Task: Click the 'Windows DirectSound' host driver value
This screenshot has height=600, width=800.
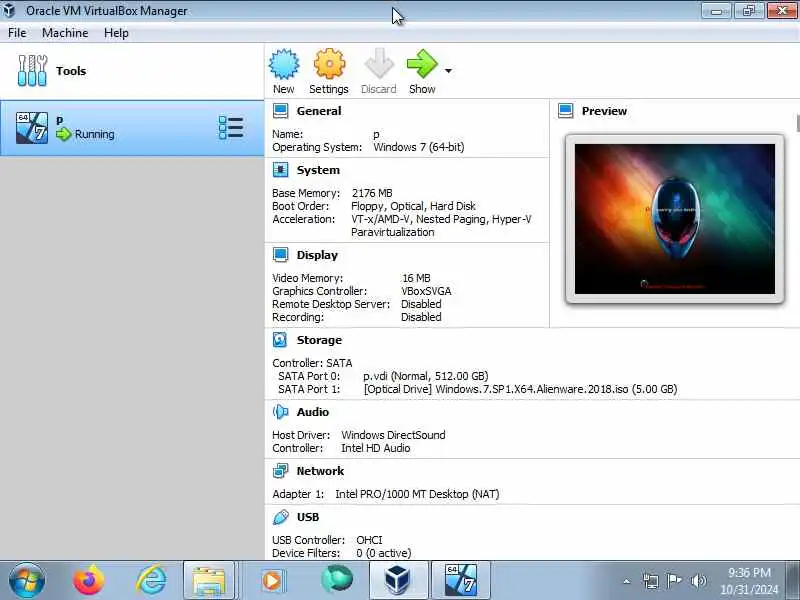Action: tap(393, 435)
